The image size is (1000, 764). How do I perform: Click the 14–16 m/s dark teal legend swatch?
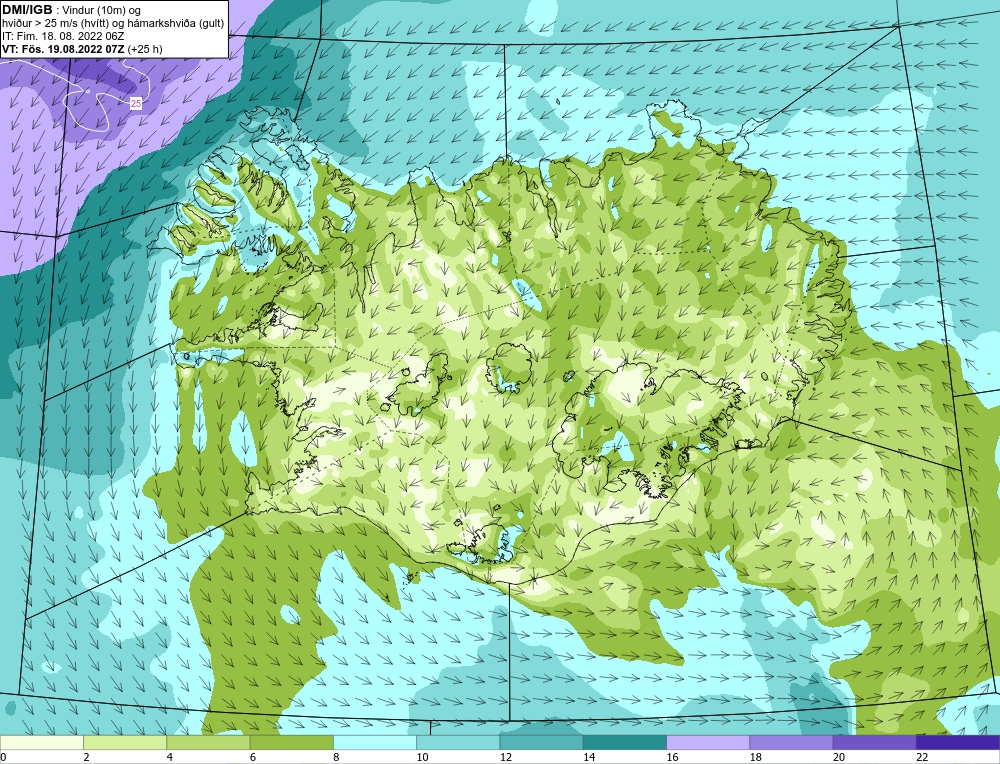[x=624, y=742]
